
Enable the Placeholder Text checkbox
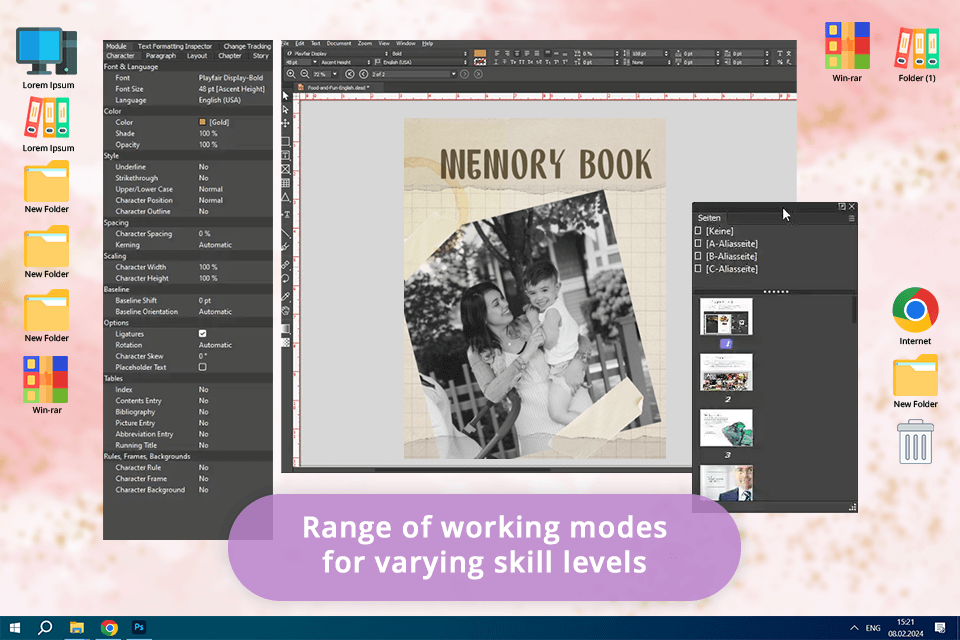click(203, 367)
